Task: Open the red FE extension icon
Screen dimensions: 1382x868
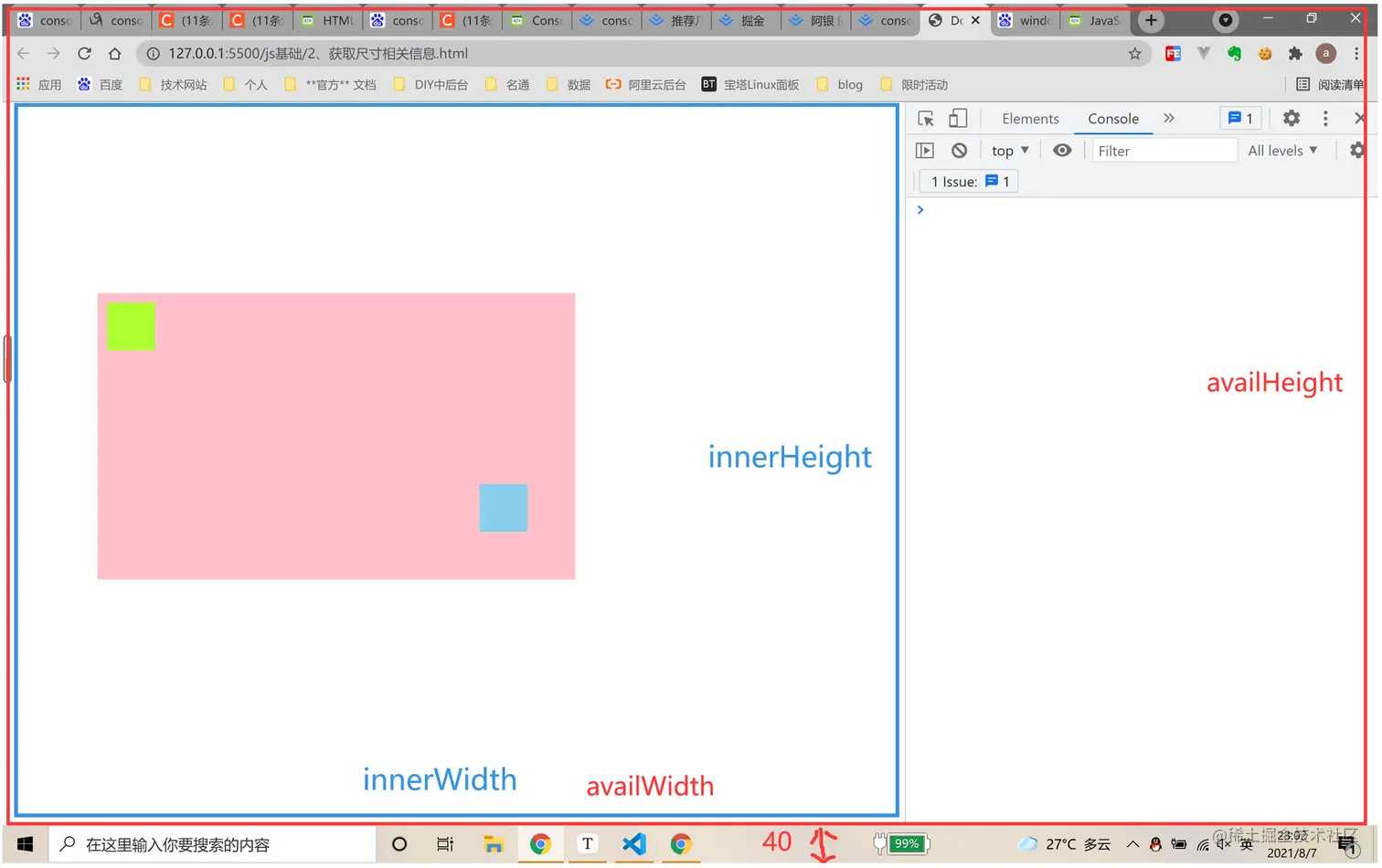Action: point(1173,54)
